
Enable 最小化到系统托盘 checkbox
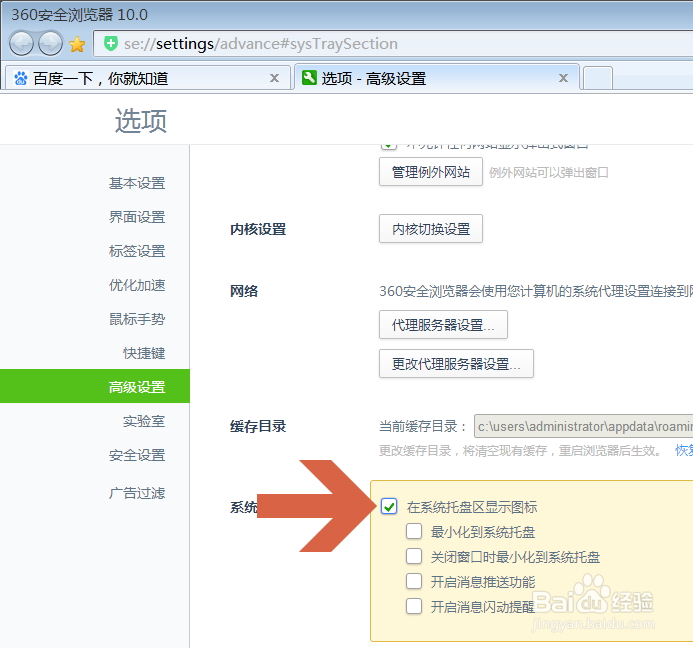[x=414, y=531]
